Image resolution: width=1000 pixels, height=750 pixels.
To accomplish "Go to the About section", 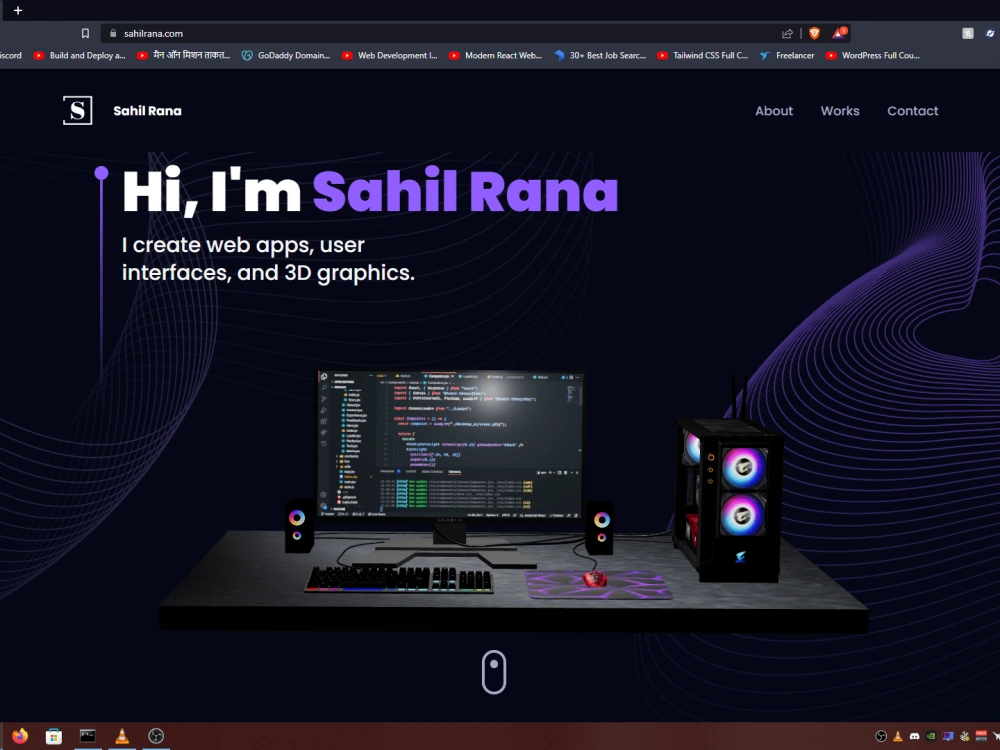I will coord(774,111).
